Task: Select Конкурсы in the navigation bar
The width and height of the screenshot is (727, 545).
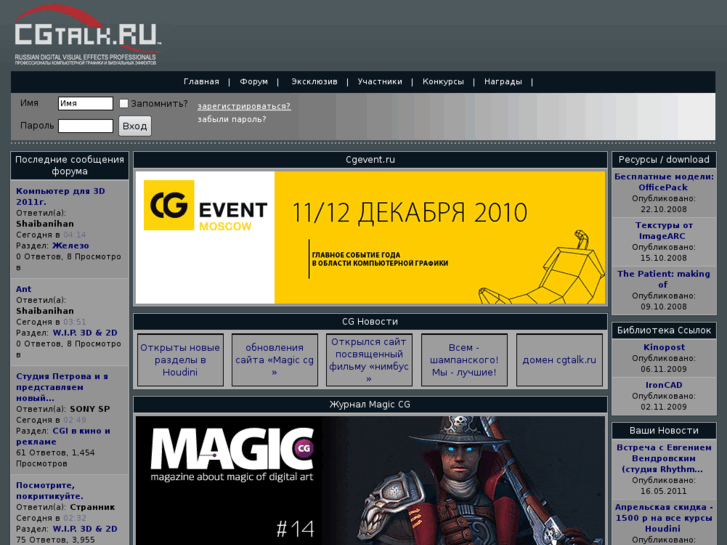Action: point(443,82)
